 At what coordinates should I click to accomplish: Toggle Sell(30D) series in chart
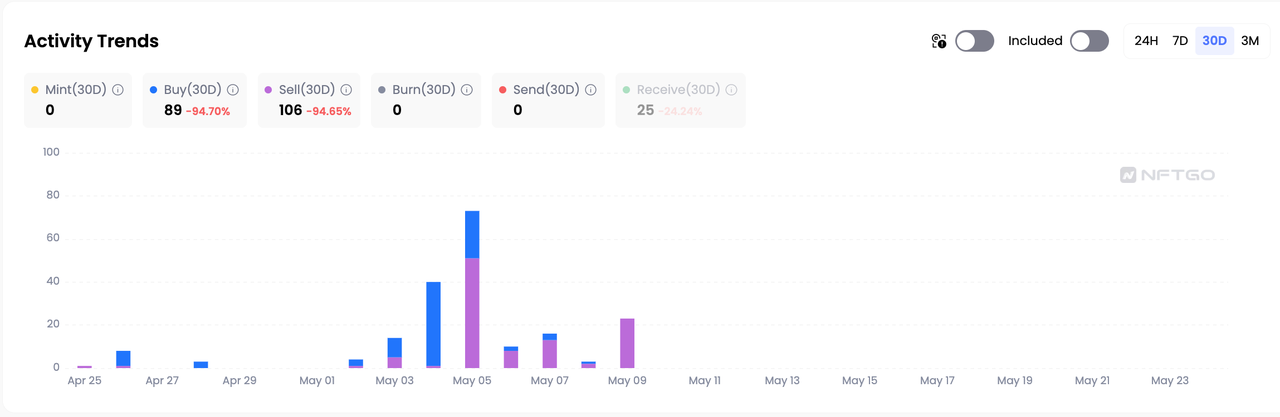pyautogui.click(x=308, y=100)
